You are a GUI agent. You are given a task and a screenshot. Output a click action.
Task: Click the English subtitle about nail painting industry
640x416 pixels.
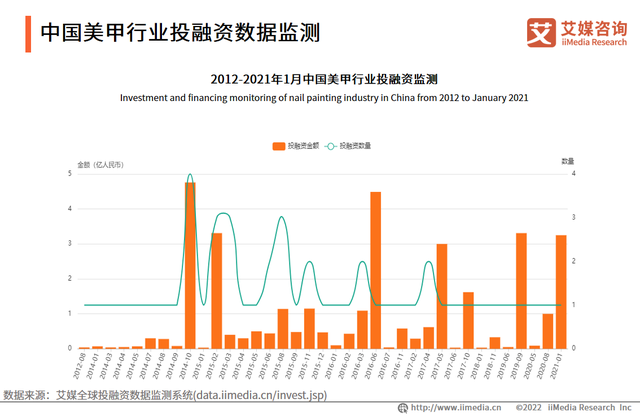click(324, 98)
